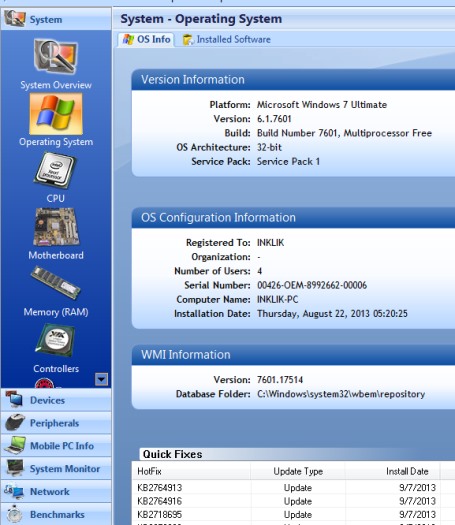Click the Windows flag icon on OS Info tab
The width and height of the screenshot is (455, 525).
tap(128, 40)
